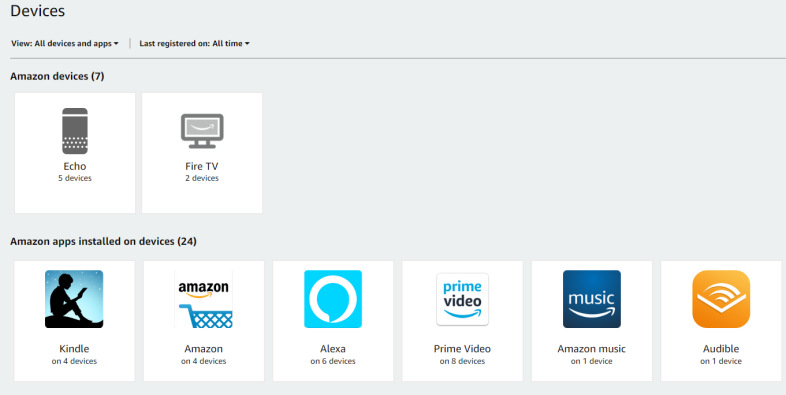Open the Alexa app icon

(x=333, y=299)
